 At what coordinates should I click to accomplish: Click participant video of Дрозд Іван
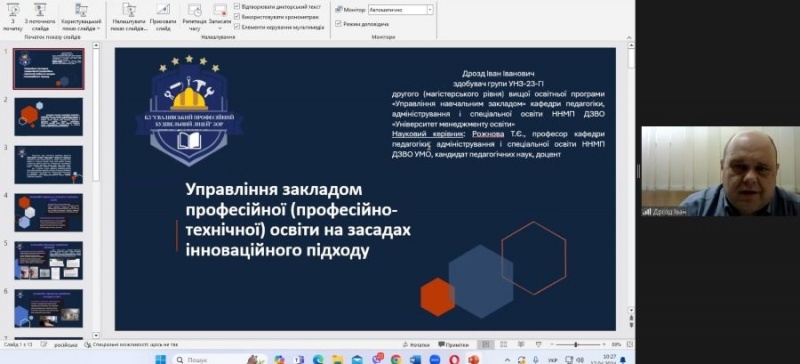coord(720,172)
